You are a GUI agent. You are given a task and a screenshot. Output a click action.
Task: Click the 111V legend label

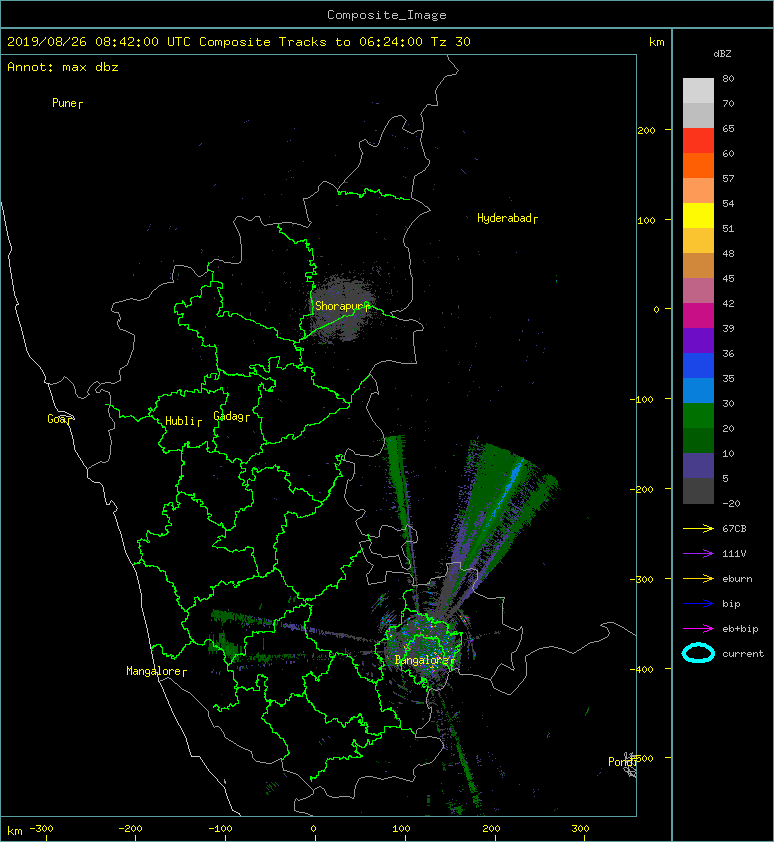[x=734, y=554]
